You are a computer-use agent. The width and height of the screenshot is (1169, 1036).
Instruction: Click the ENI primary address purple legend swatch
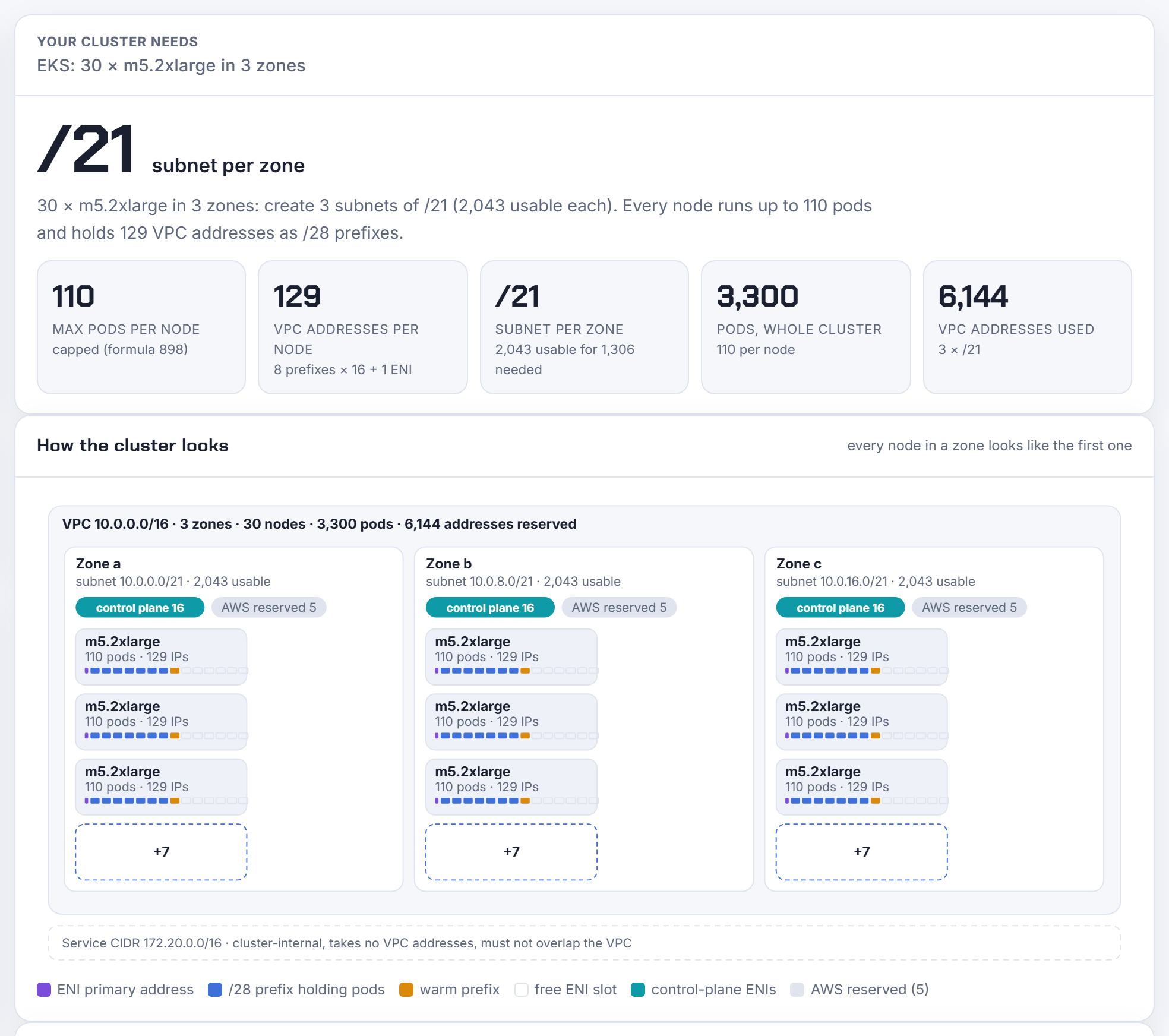(44, 990)
